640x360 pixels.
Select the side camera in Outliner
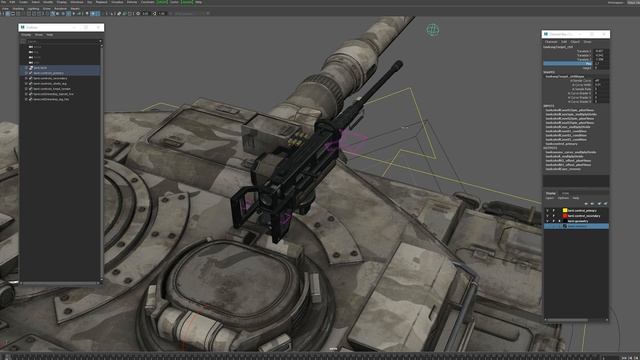click(x=37, y=63)
